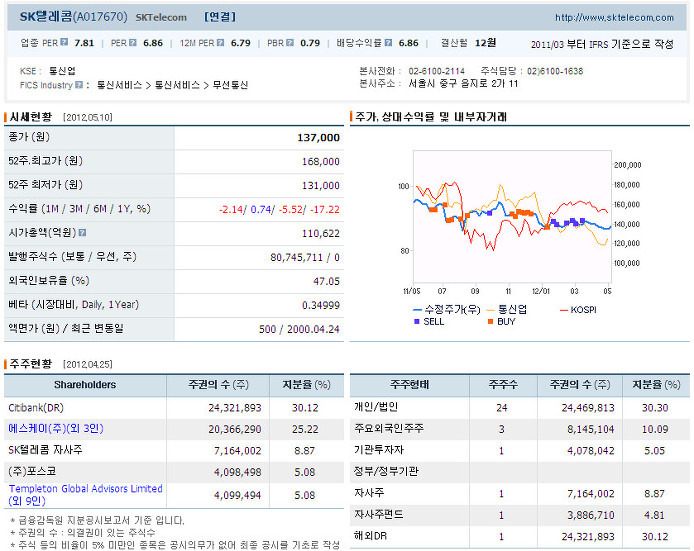Click help icon next to 업종 PER

tap(64, 42)
